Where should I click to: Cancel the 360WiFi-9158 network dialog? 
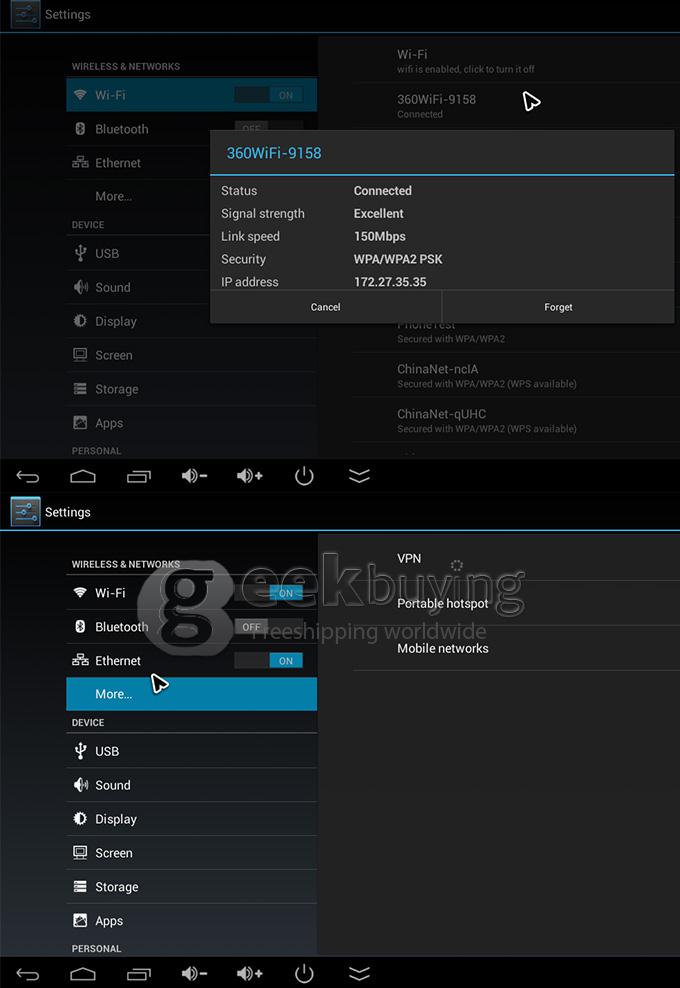point(326,307)
